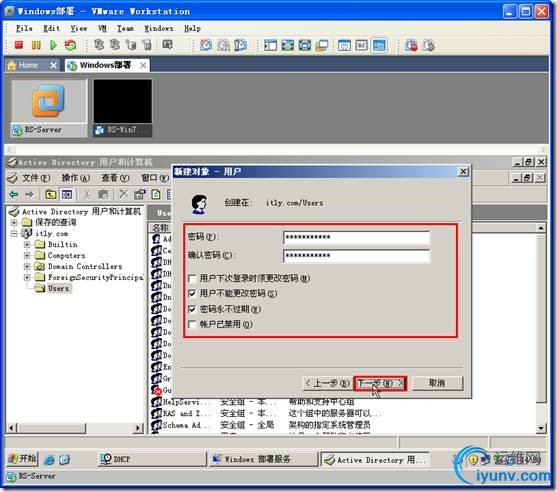Image resolution: width=557 pixels, height=492 pixels.
Task: Click Internet Explorer quick launch icon
Action: click(x=49, y=459)
